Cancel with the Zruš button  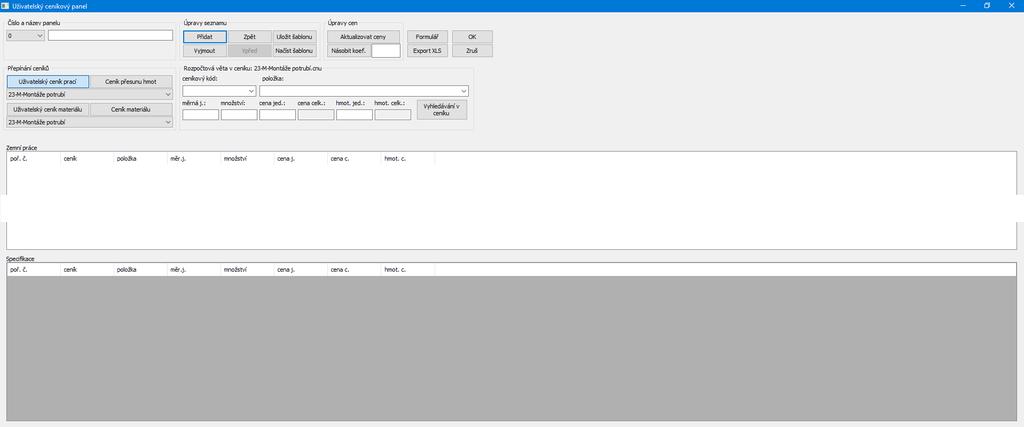[x=472, y=50]
